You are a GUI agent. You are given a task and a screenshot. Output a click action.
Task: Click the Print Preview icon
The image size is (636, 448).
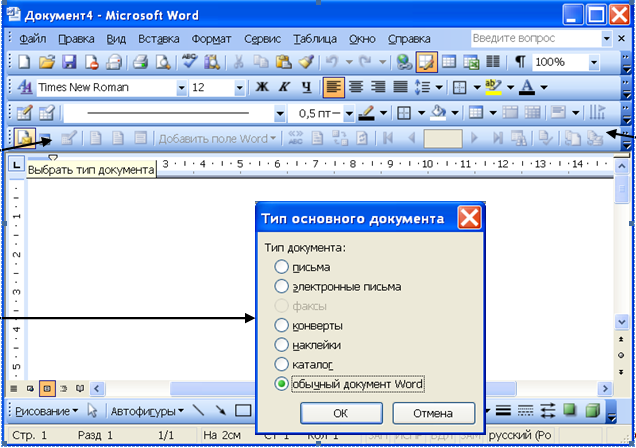pyautogui.click(x=162, y=62)
